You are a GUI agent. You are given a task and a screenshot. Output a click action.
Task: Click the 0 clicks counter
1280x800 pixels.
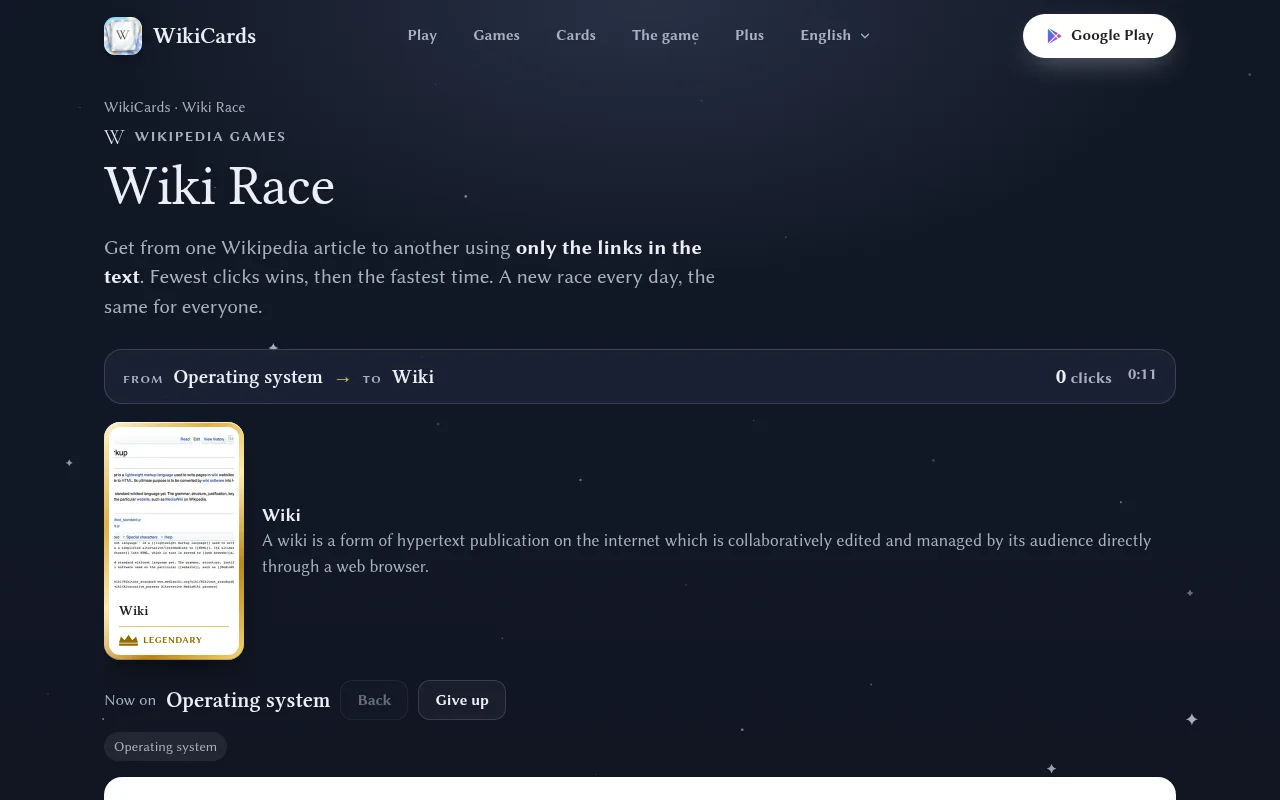pyautogui.click(x=1084, y=377)
